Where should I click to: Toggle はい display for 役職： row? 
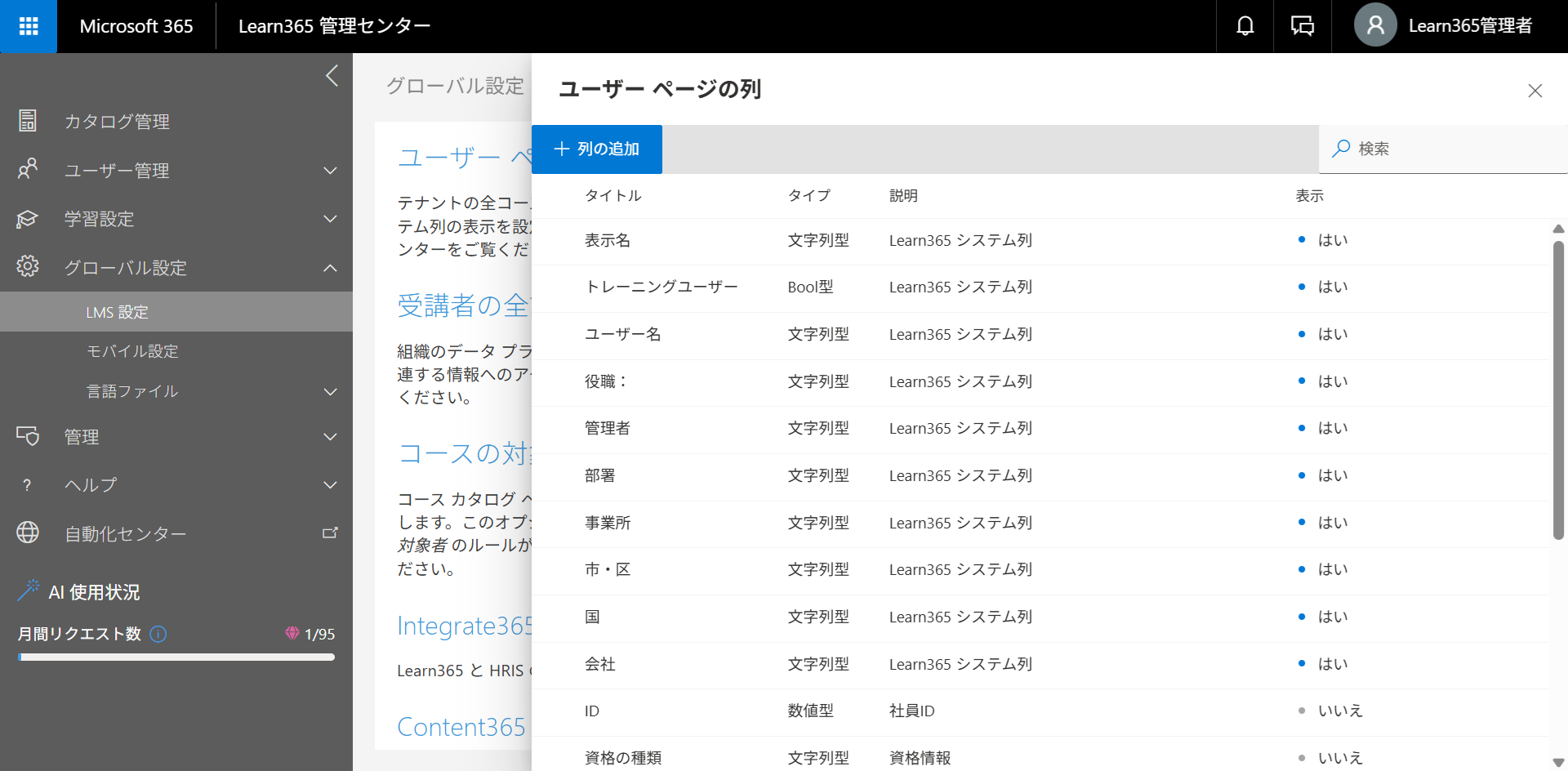coord(1323,381)
